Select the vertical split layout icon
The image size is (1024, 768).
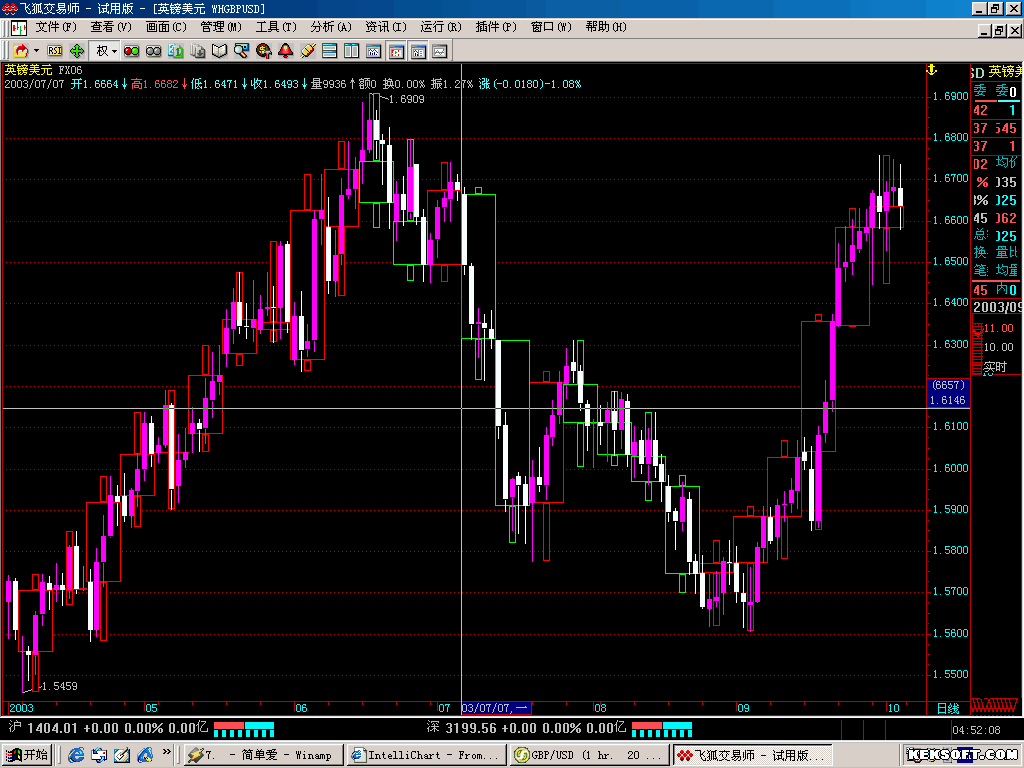(351, 51)
